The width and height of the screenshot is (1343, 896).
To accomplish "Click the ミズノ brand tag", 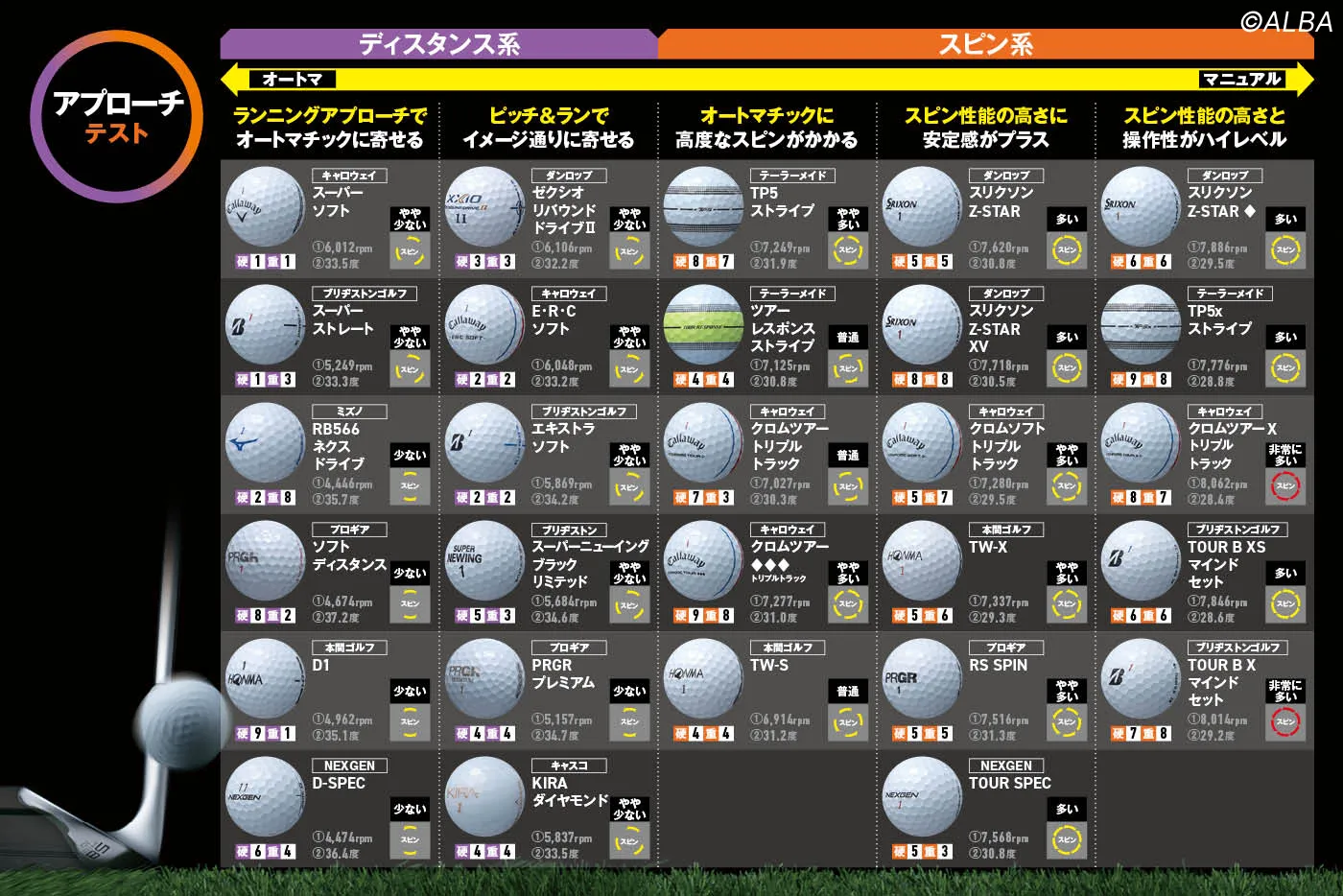I will coord(349,412).
